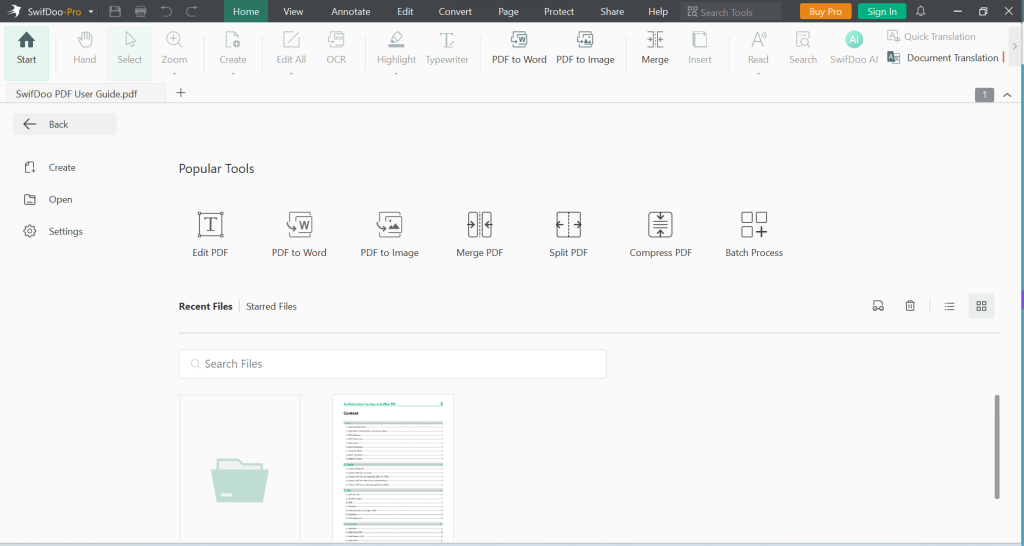Expand the Edit All dropdown arrow
Screen dimensions: 1024x546
tap(291, 74)
